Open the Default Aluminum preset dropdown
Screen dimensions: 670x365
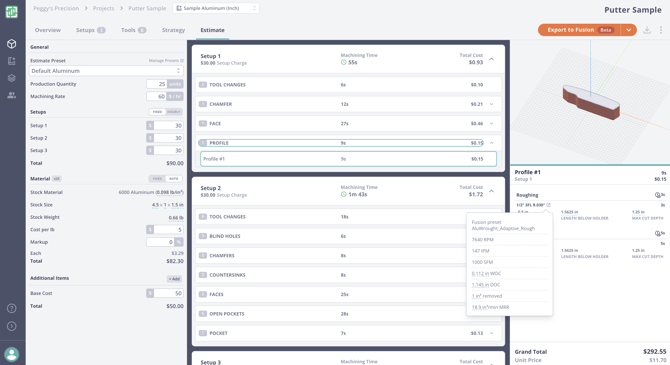(106, 71)
